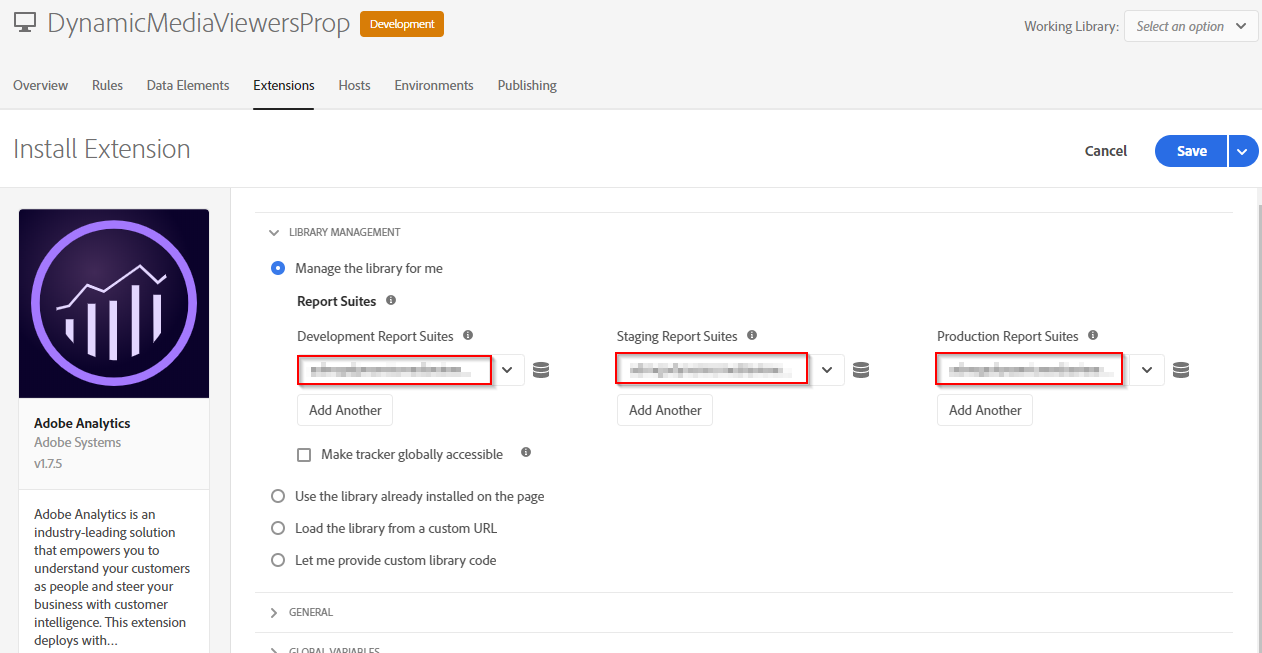Click the database icon beside Staging Report Suites

click(861, 370)
